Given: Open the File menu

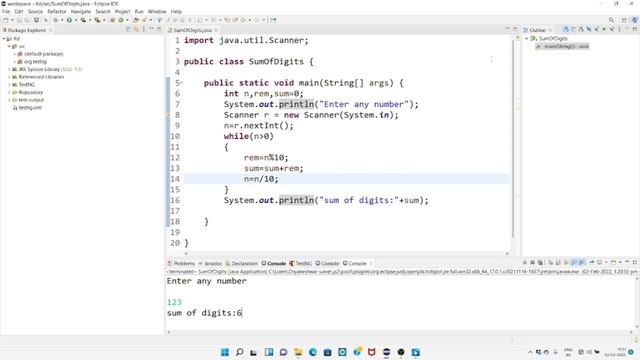Looking at the screenshot, I should [6, 11].
